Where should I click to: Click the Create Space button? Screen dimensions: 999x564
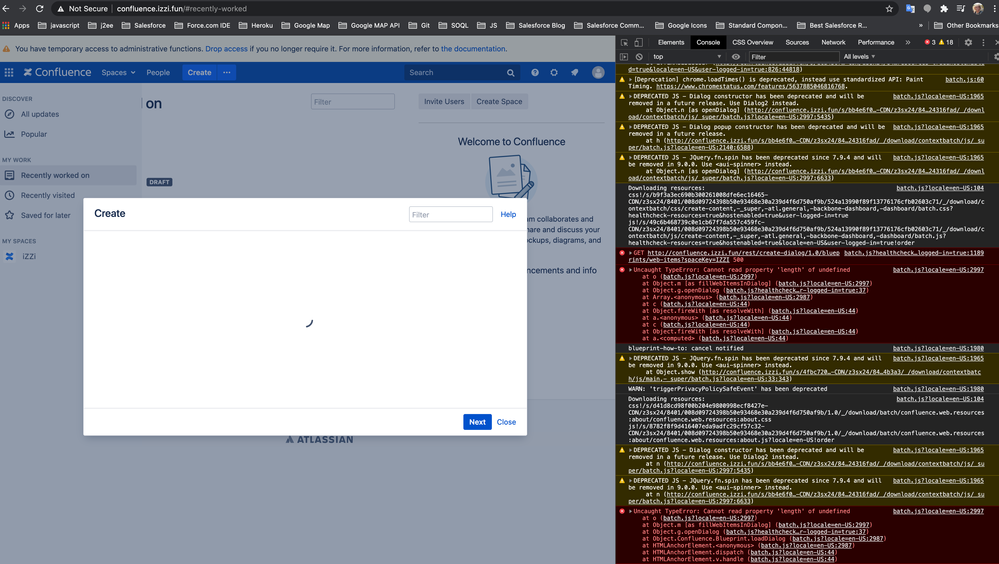(x=499, y=101)
